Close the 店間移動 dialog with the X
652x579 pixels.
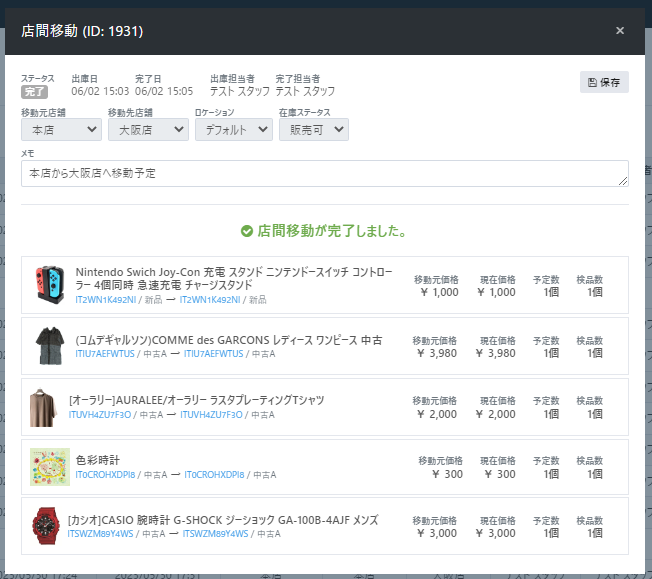click(620, 30)
